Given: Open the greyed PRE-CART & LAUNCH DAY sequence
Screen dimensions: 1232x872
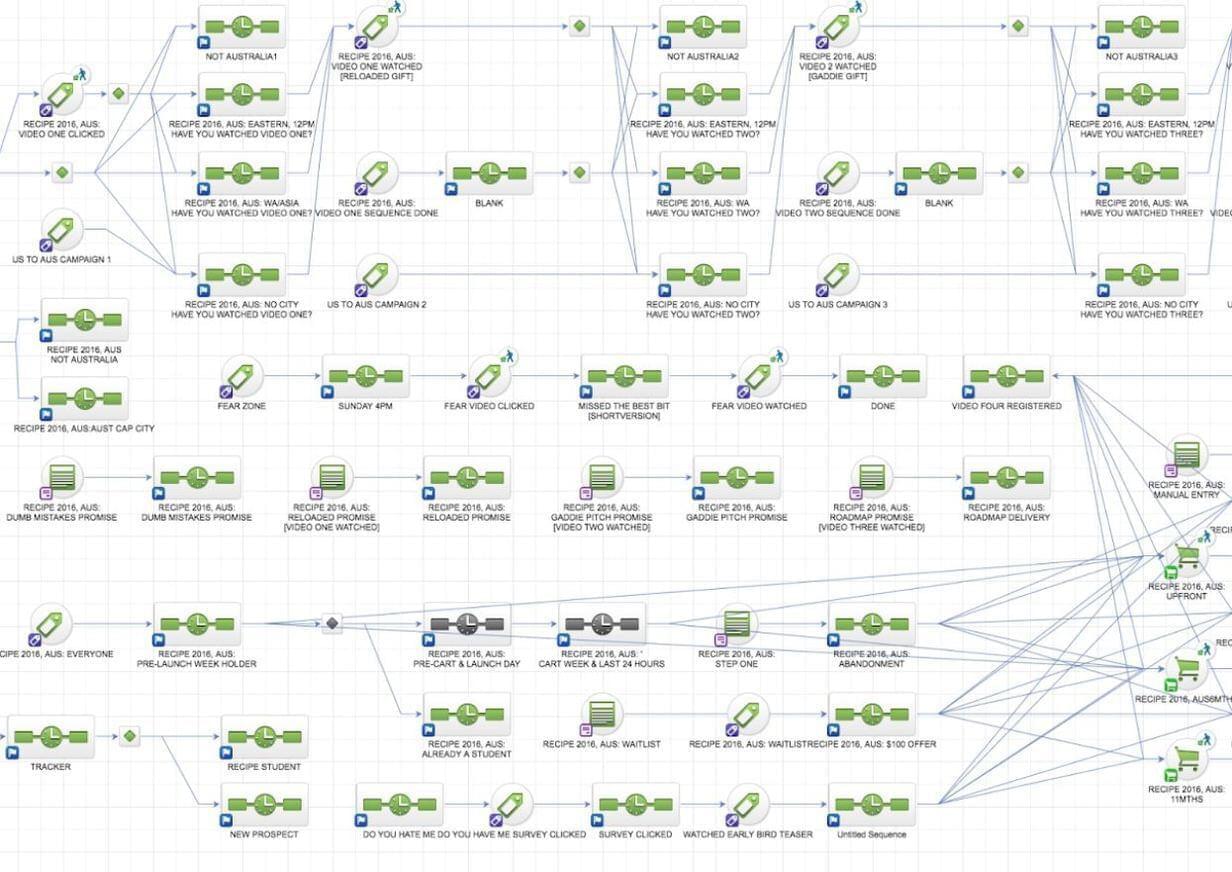Looking at the screenshot, I should (467, 625).
